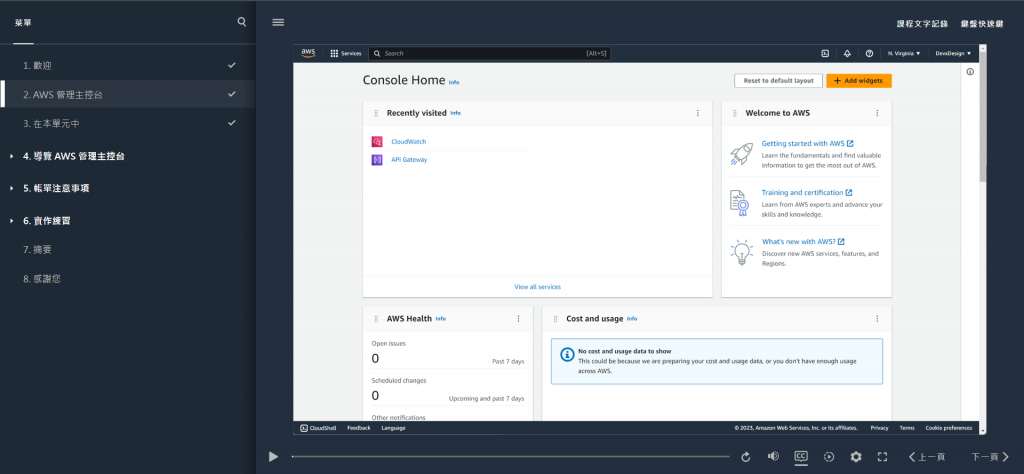Click View all services
The height and width of the screenshot is (474, 1024).
[x=537, y=287]
